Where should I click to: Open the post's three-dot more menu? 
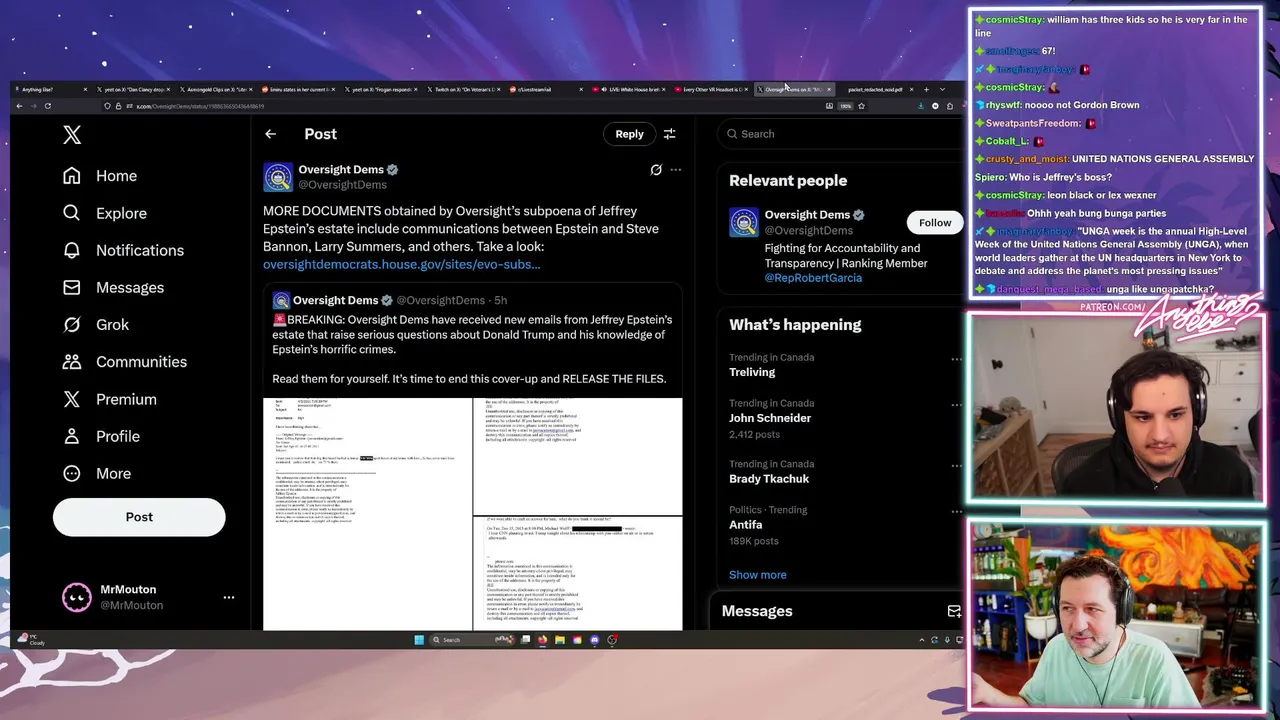[x=676, y=170]
